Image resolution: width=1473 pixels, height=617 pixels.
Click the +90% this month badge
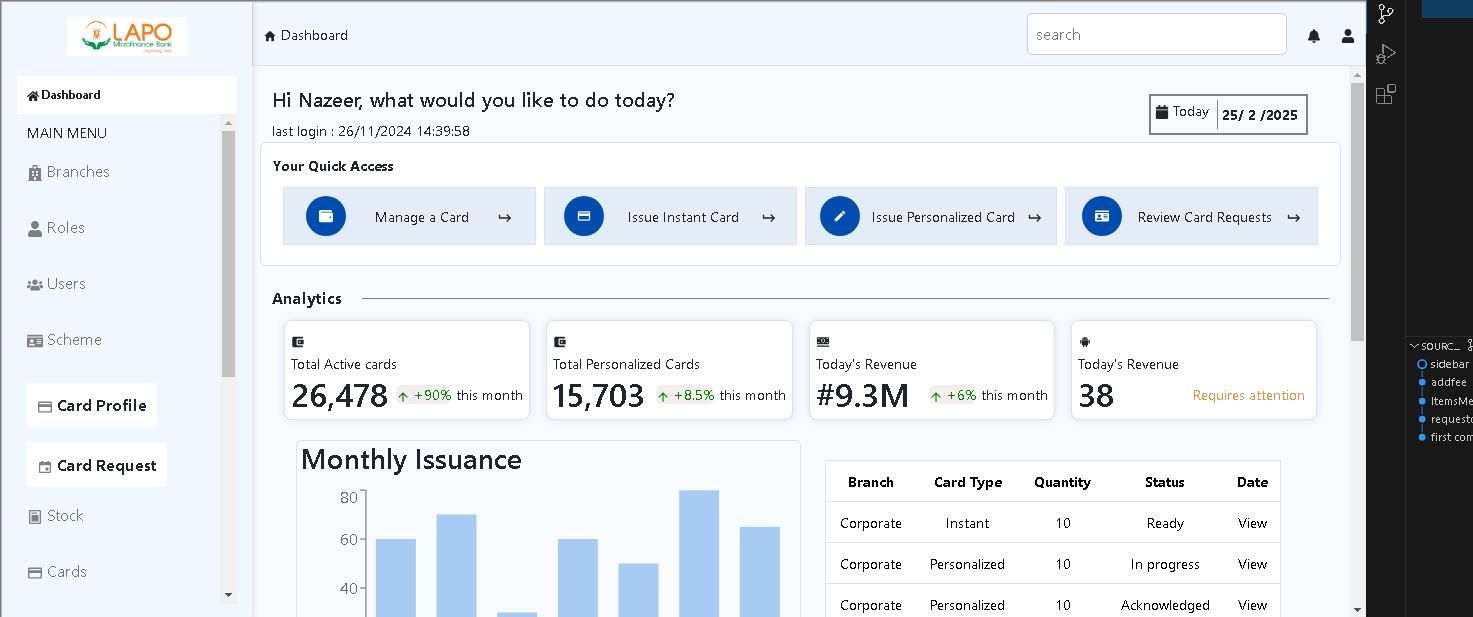460,396
